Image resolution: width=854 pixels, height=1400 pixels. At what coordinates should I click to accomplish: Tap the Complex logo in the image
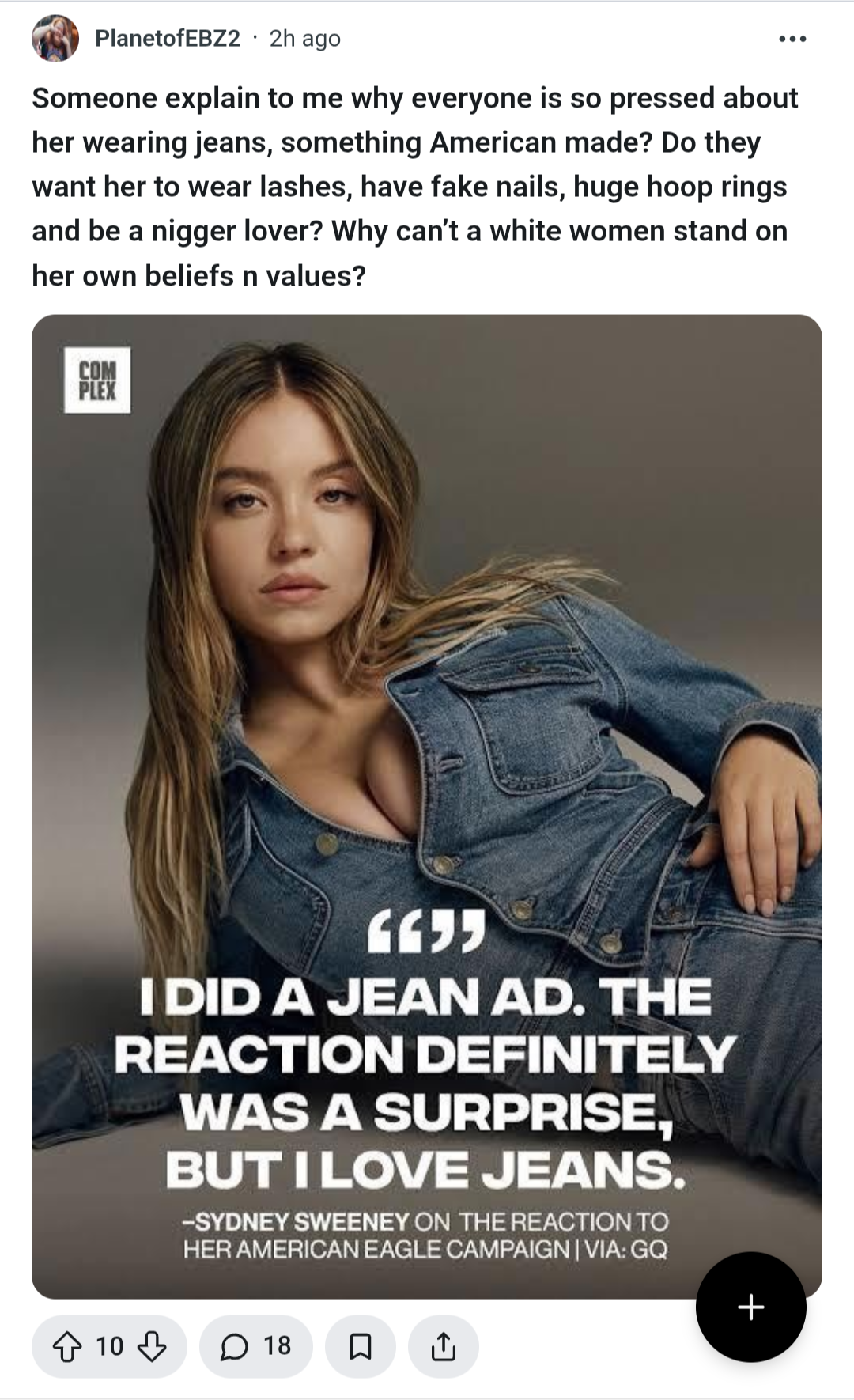pos(97,380)
